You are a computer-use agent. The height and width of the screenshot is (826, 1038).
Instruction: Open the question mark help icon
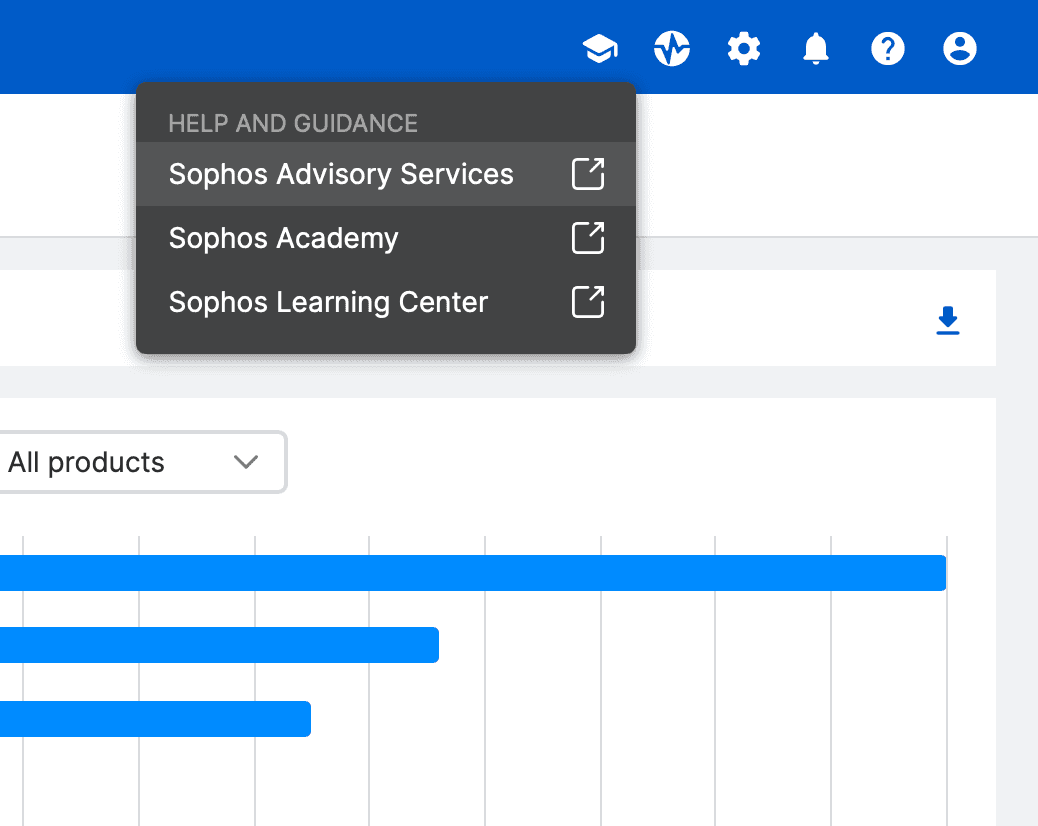pos(888,48)
